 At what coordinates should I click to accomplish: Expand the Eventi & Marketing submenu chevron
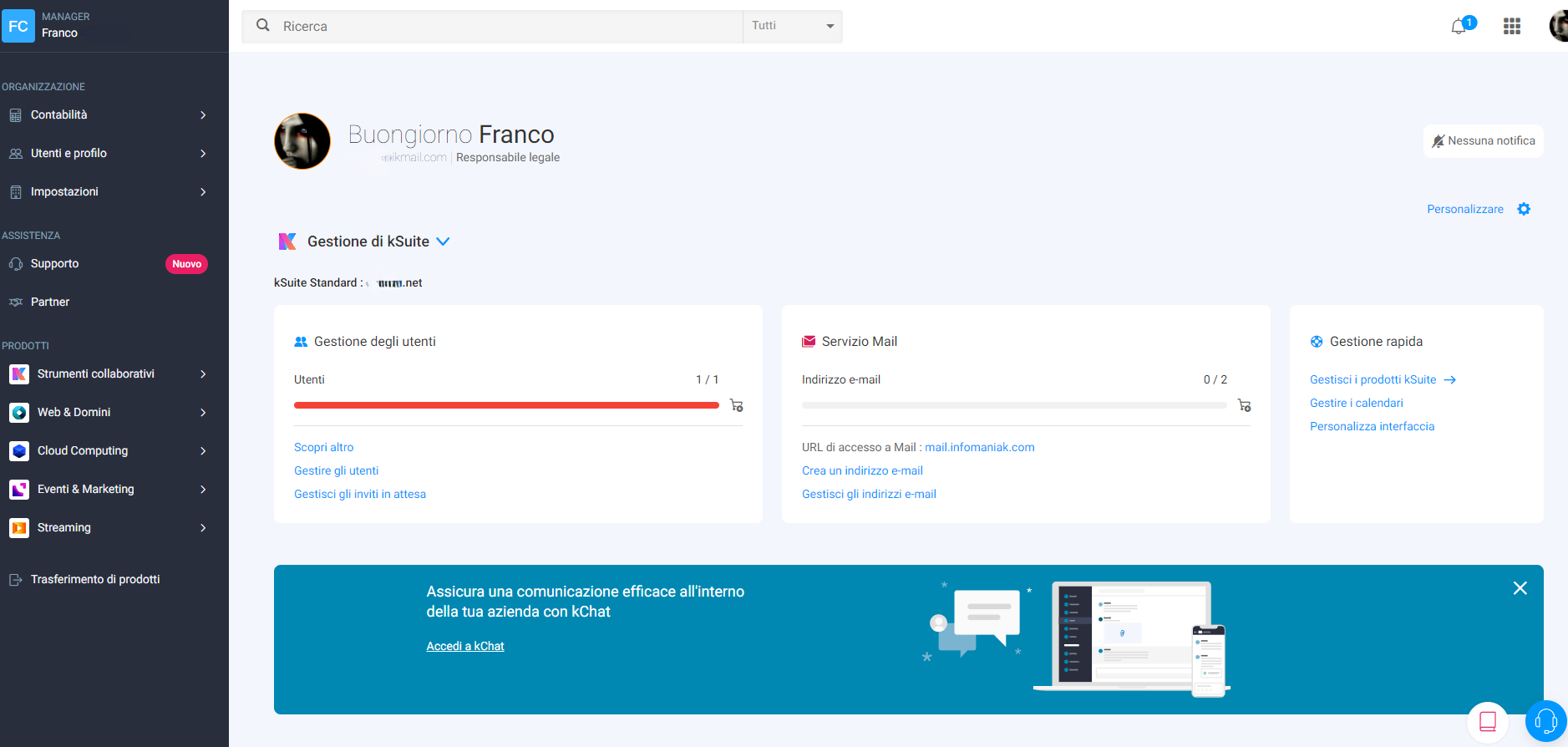(203, 490)
